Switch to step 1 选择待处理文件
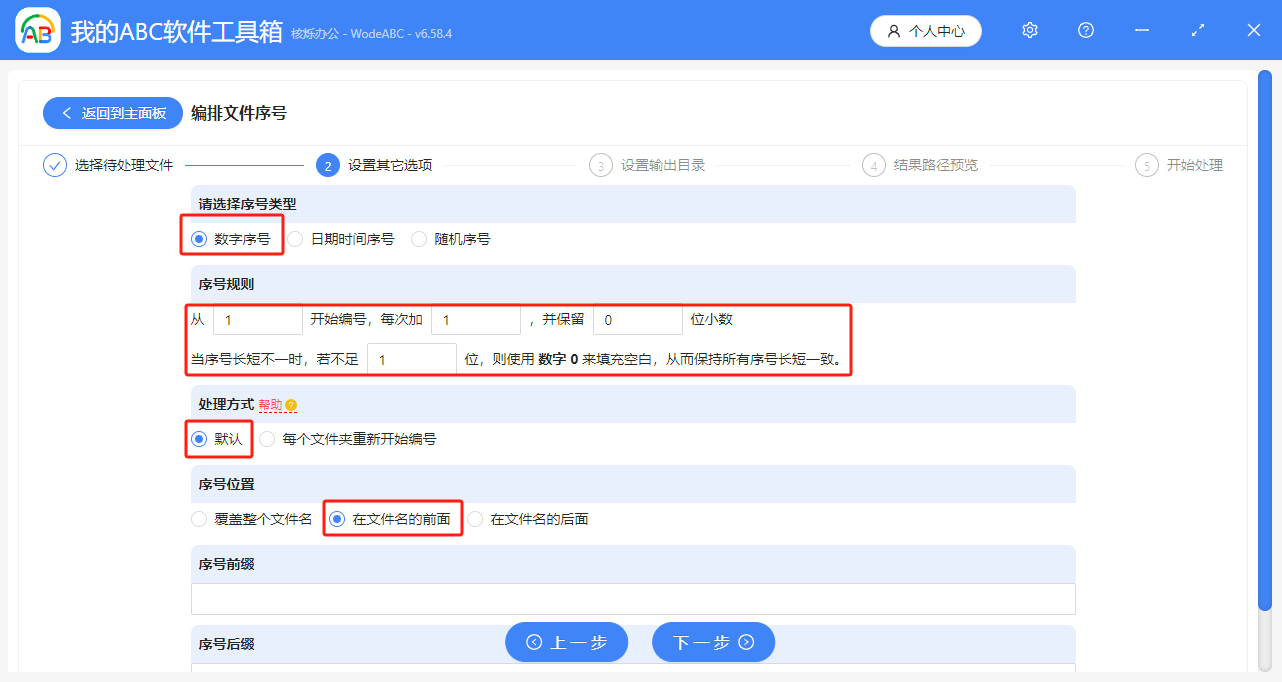1282x682 pixels. coord(55,165)
